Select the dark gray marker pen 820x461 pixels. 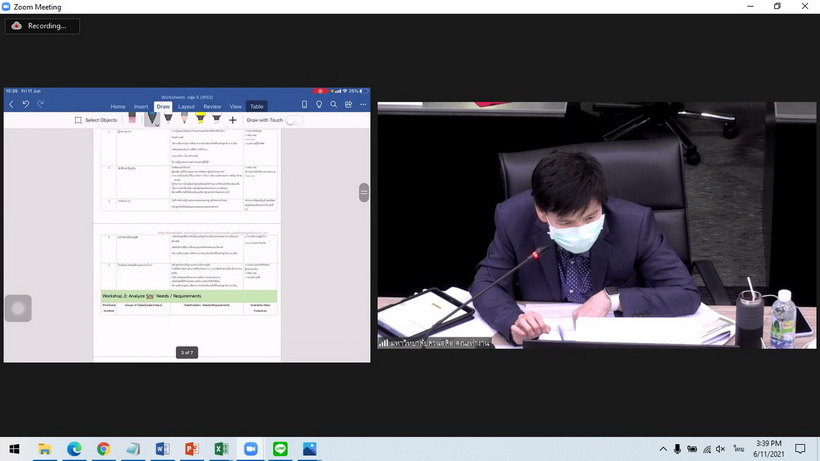[217, 119]
